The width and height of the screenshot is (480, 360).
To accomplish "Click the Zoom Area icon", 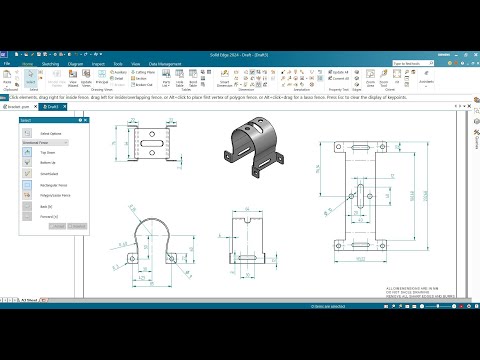I will (370, 79).
